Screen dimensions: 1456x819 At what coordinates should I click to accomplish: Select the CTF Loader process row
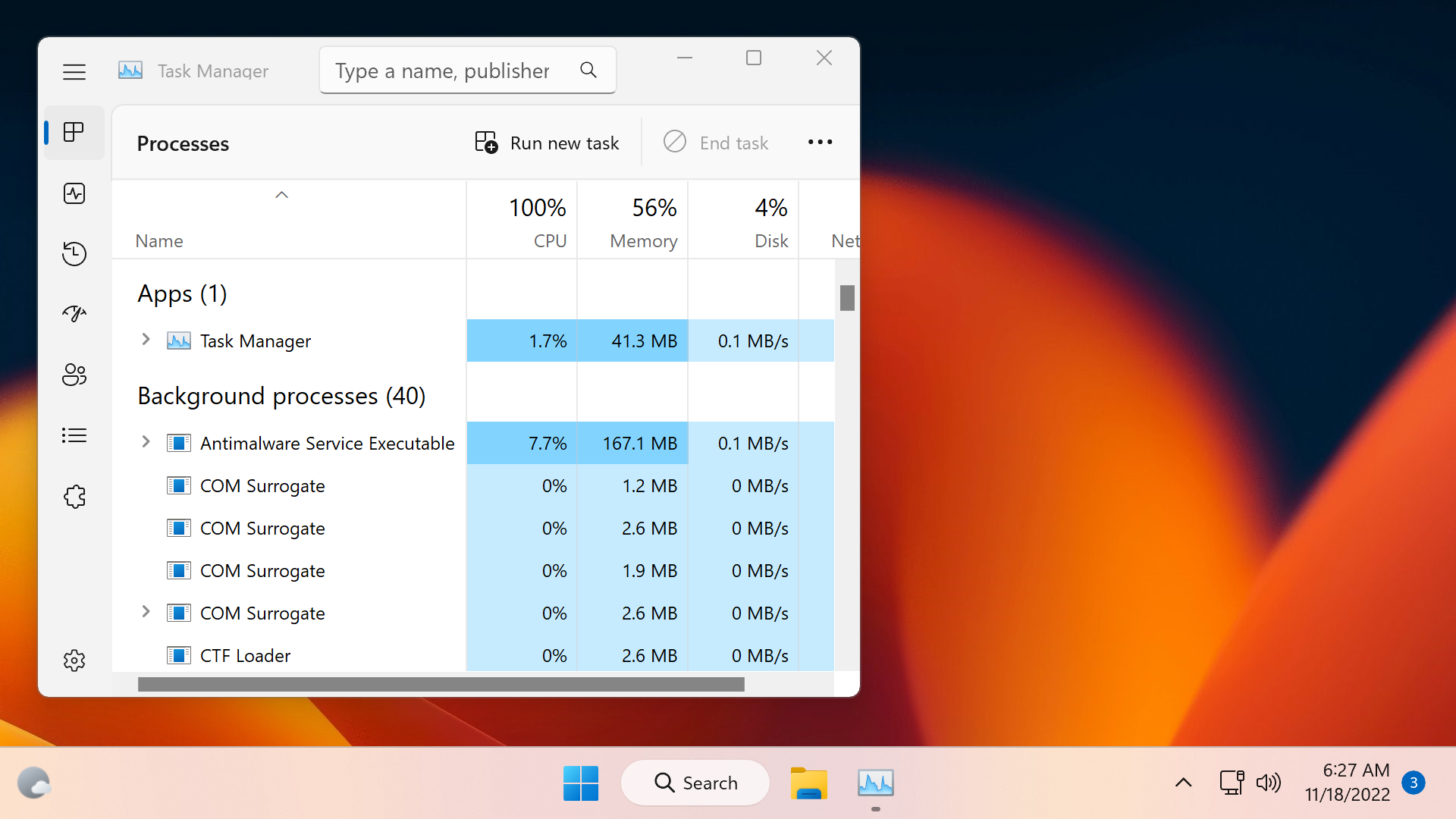click(473, 655)
